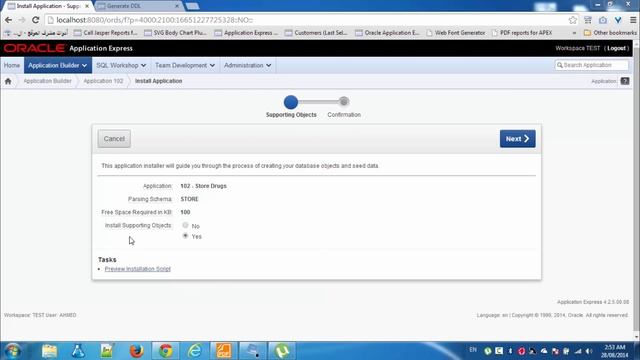Click the Supporting Objects wizard step circle
640x360 pixels.
[x=291, y=102]
